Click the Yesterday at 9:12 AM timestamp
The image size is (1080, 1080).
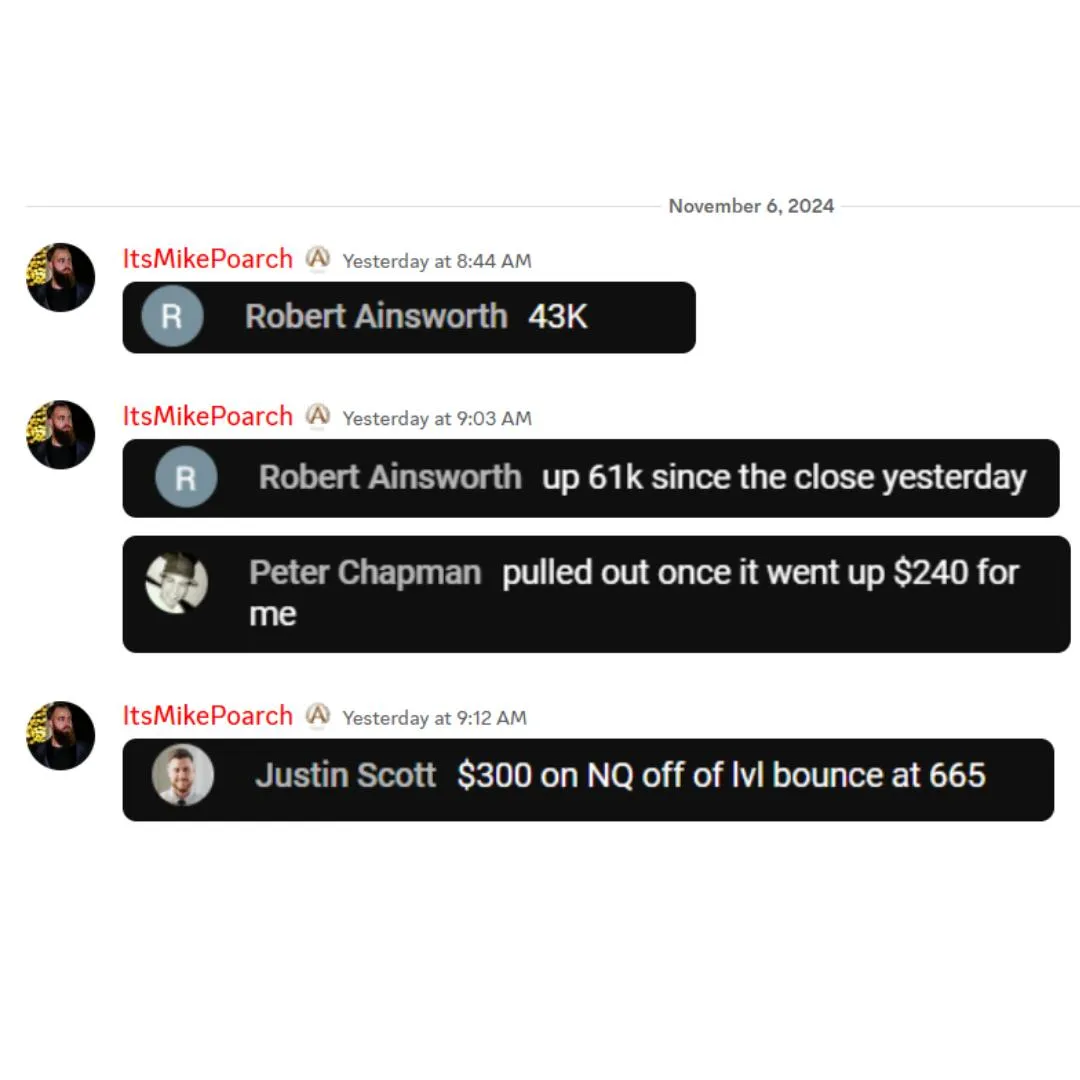pyautogui.click(x=434, y=718)
